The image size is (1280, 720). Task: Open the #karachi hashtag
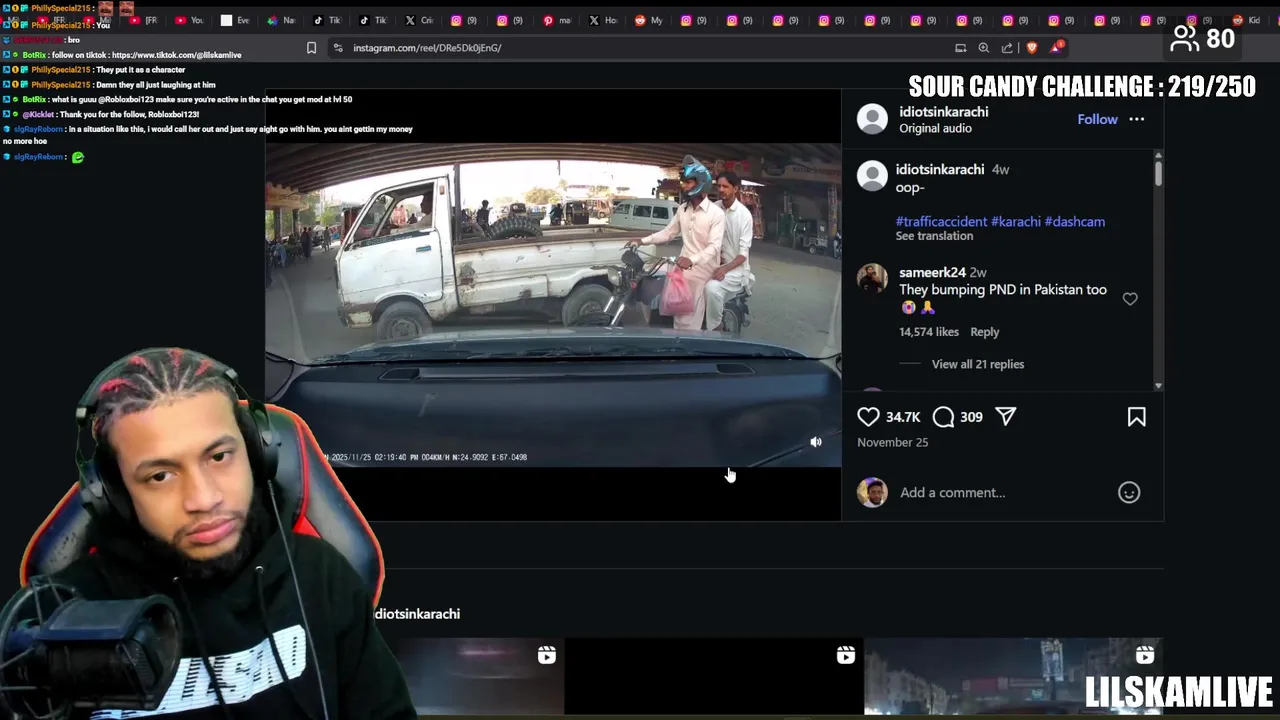1015,222
